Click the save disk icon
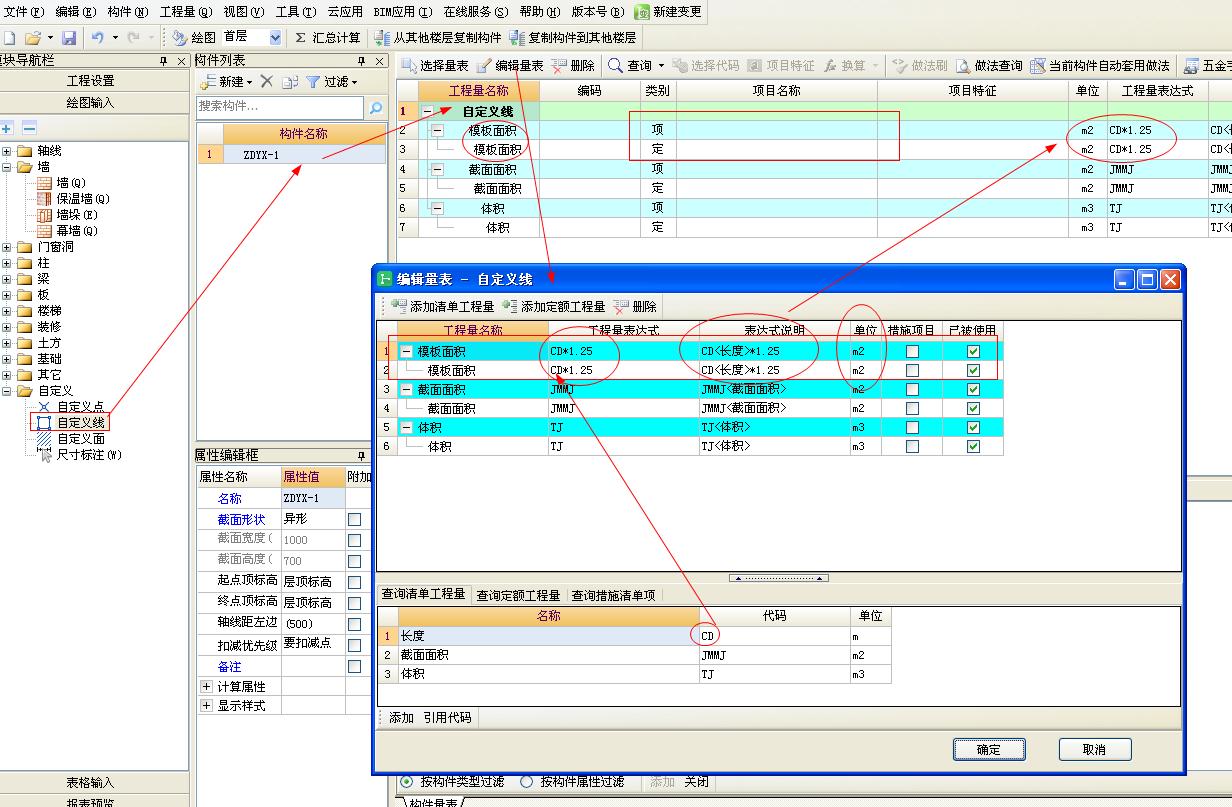The image size is (1232, 807). (x=69, y=38)
